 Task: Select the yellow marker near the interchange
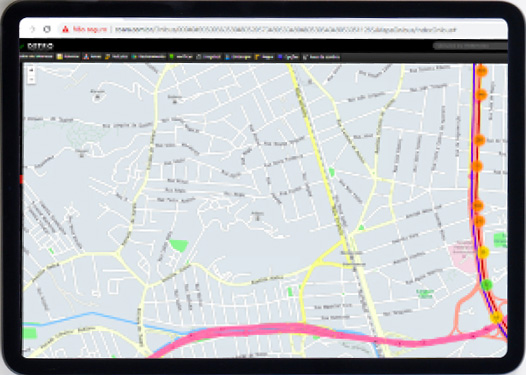[496, 317]
